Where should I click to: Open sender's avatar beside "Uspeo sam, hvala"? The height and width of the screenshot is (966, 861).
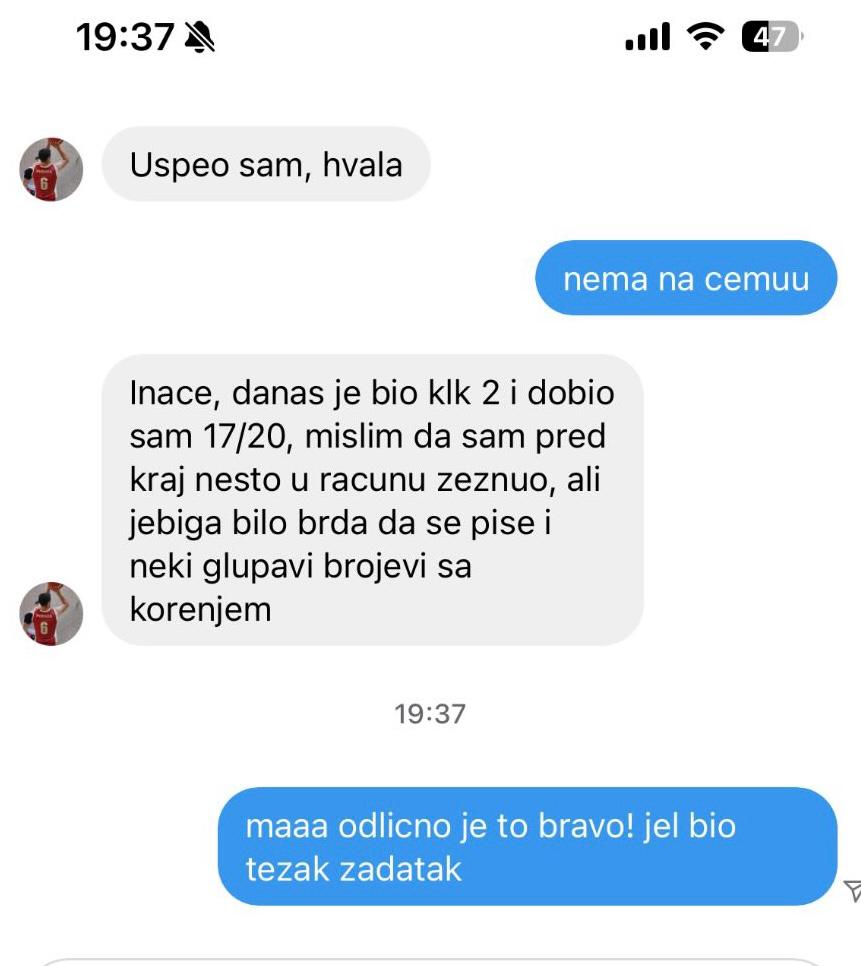pyautogui.click(x=51, y=169)
